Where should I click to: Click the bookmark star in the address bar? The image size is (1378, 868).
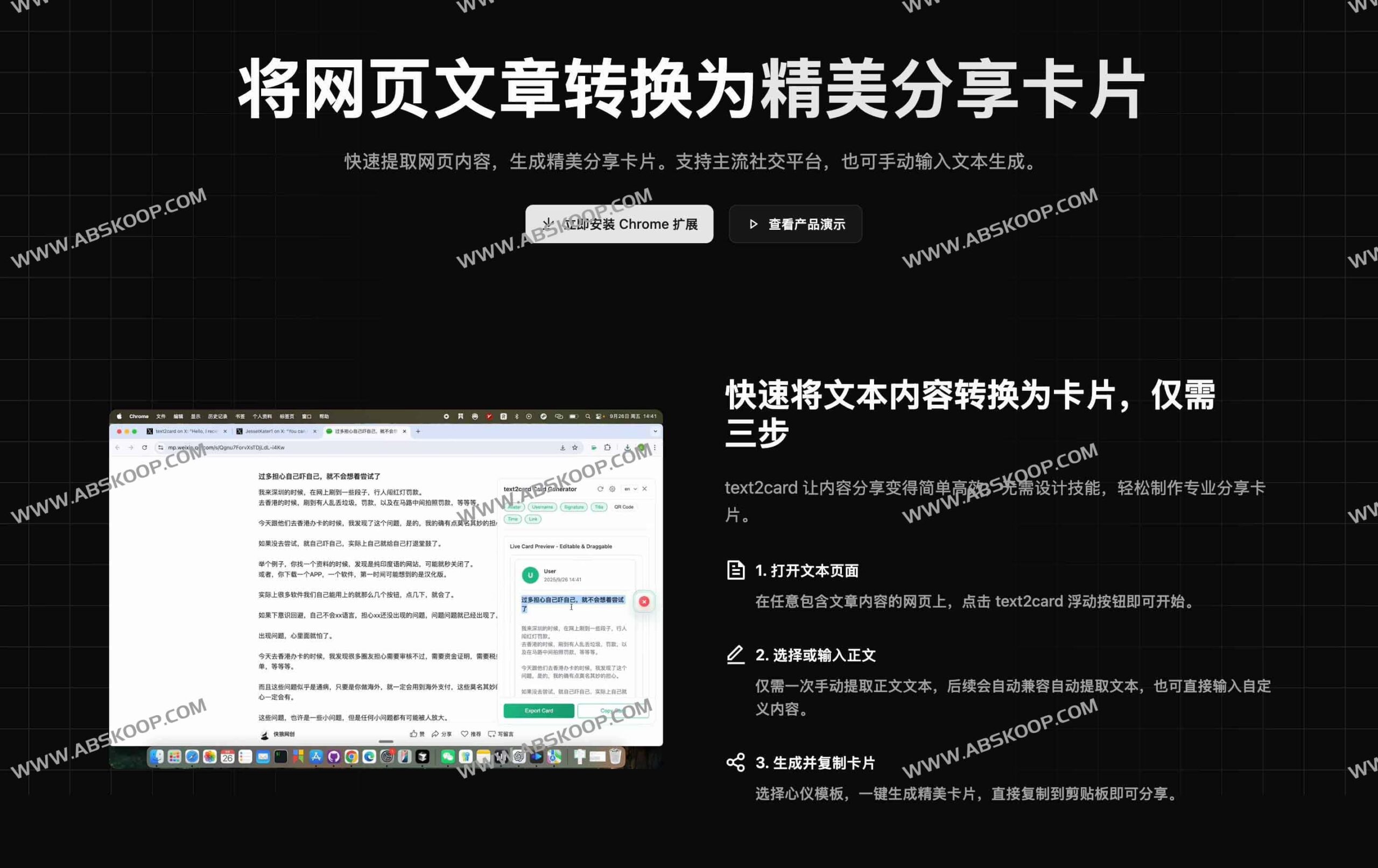tap(574, 447)
